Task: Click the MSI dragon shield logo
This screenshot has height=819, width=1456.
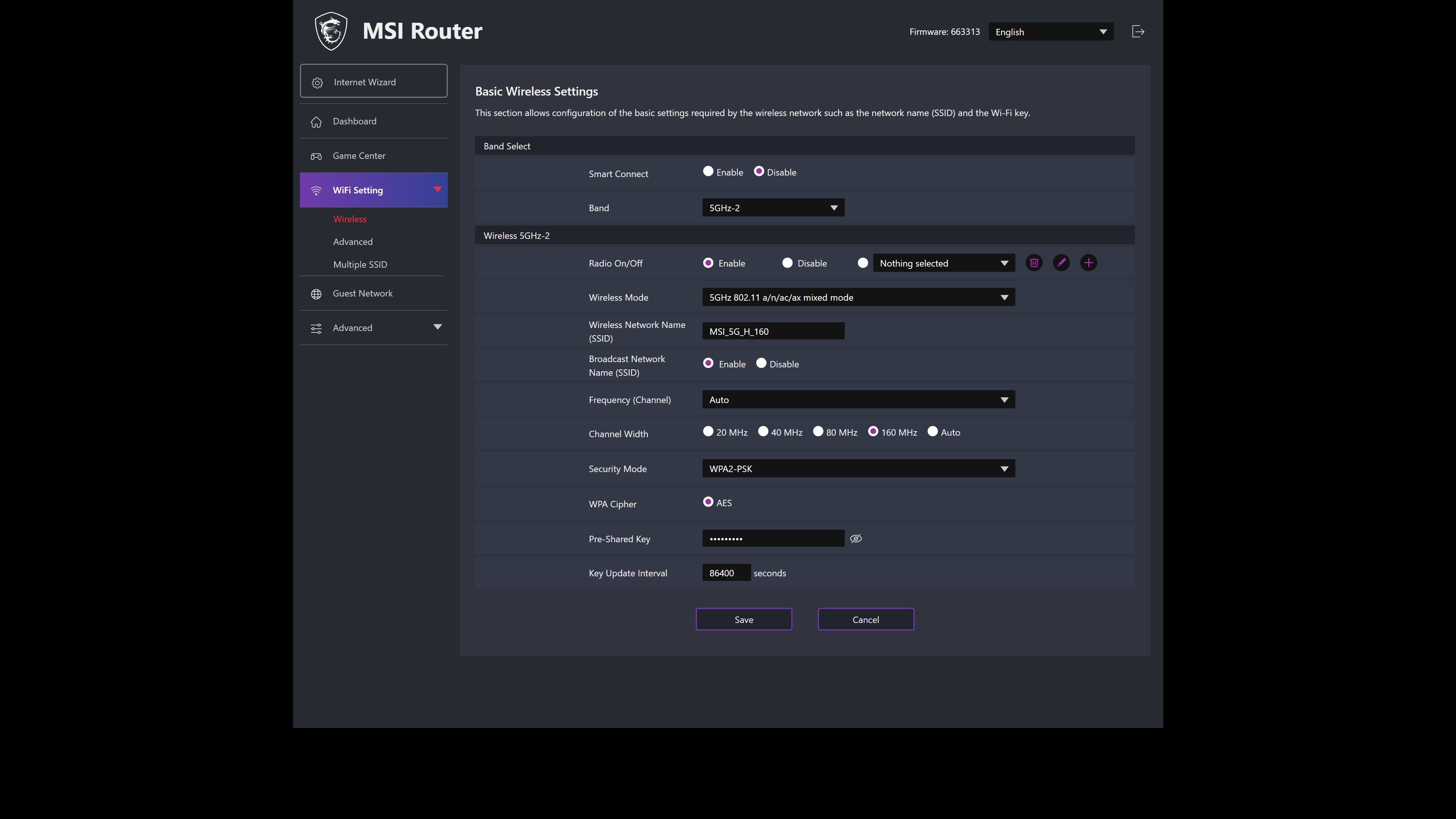Action: [331, 31]
